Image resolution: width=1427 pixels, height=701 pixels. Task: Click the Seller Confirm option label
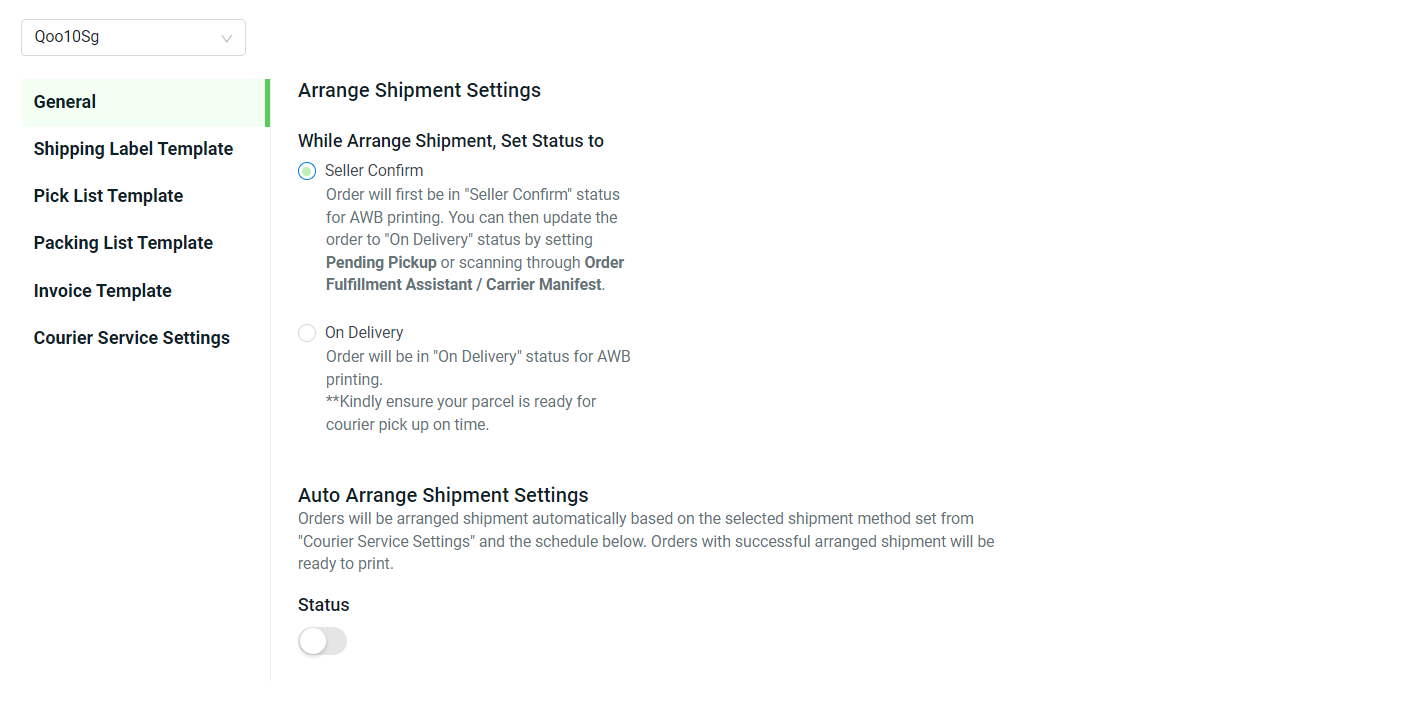[374, 171]
